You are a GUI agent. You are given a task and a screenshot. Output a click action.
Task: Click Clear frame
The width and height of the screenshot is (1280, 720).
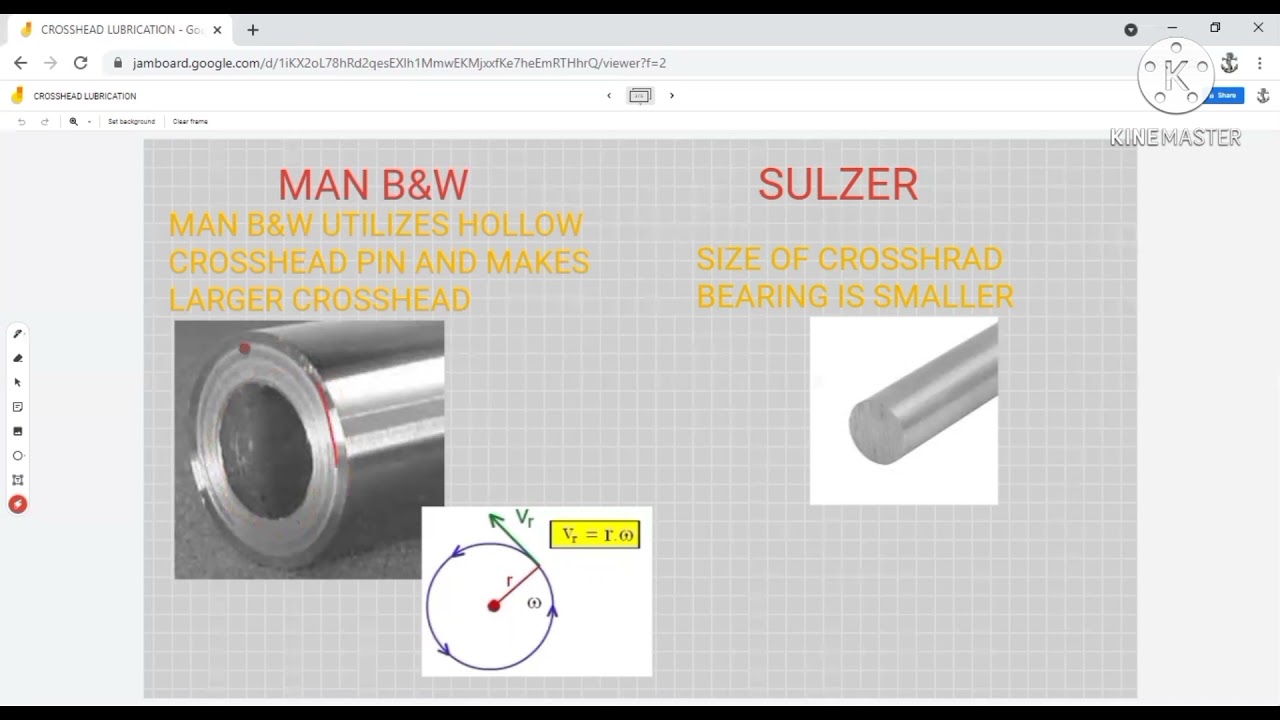click(x=190, y=121)
